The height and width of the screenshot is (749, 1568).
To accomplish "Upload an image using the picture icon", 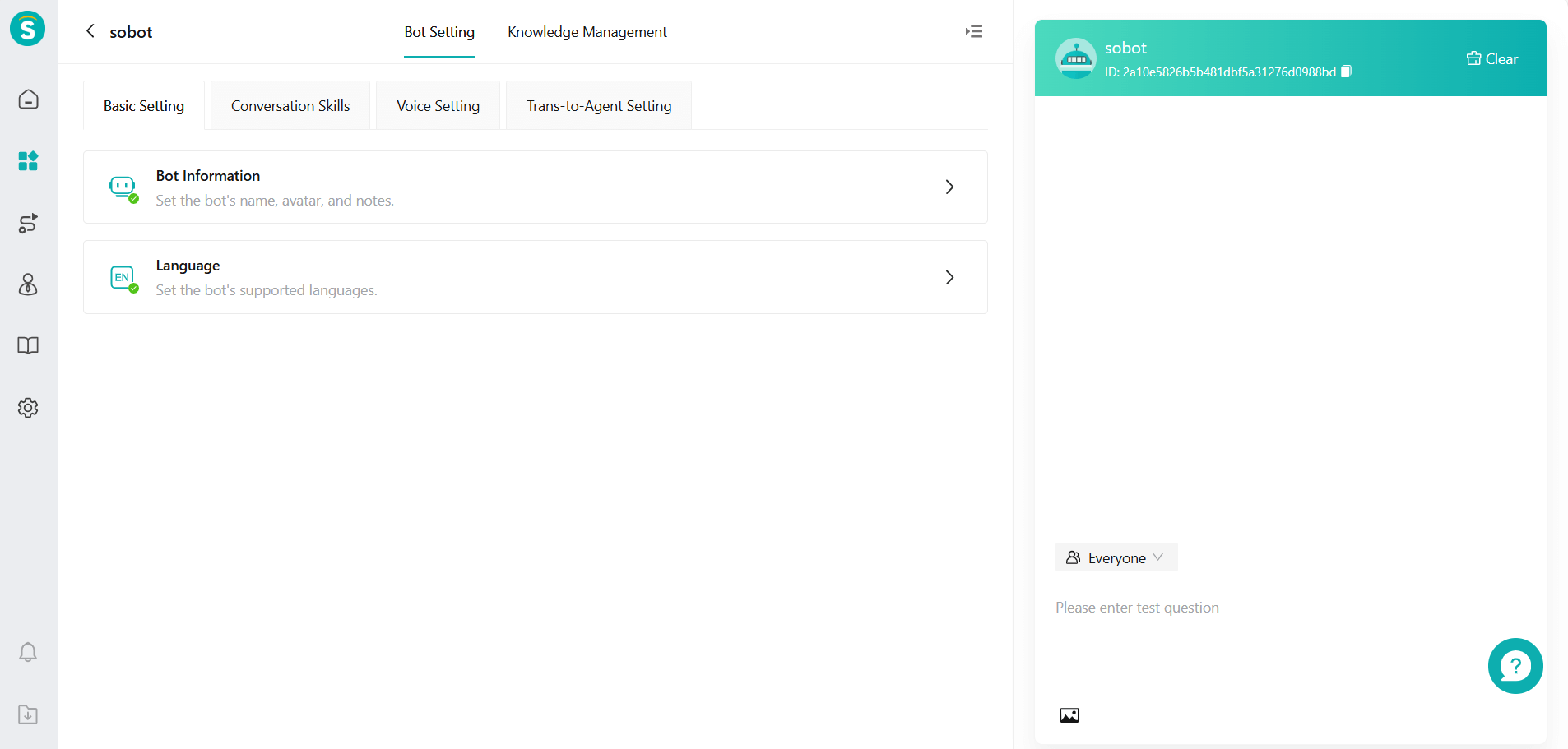I will pos(1069,715).
